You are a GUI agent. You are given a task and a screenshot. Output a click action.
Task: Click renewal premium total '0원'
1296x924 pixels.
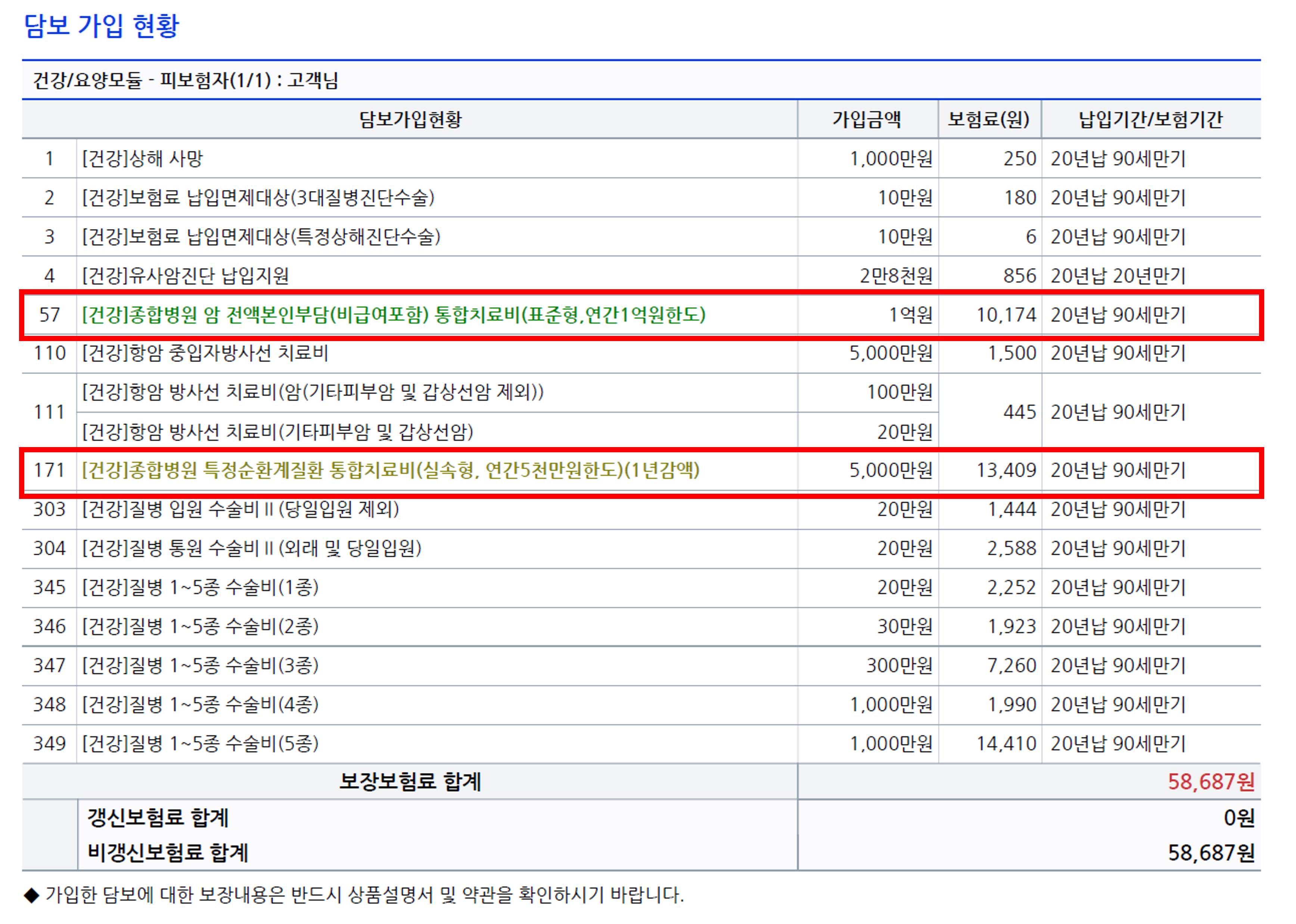1240,818
